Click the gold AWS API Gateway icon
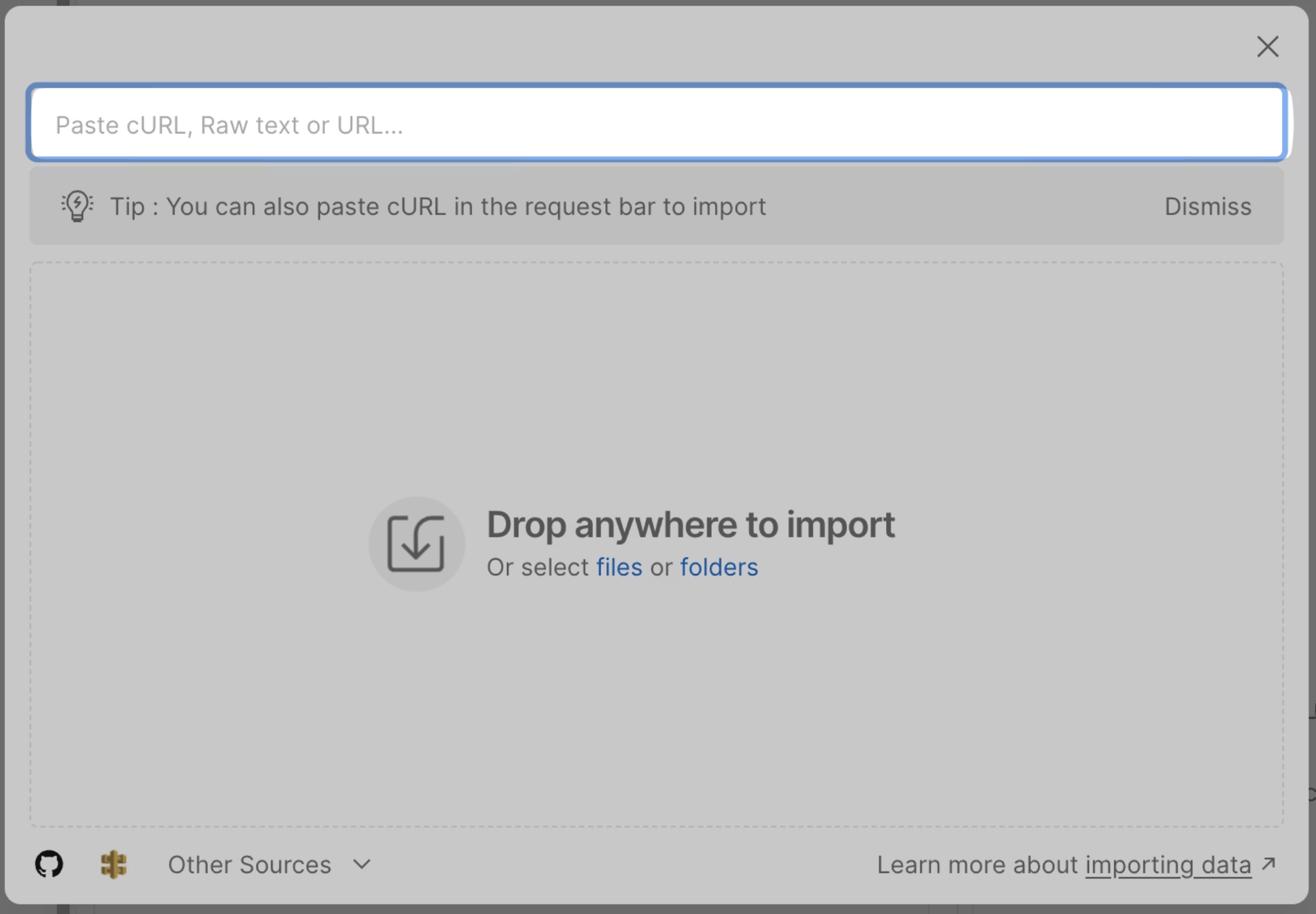This screenshot has height=914, width=1316. (x=114, y=864)
